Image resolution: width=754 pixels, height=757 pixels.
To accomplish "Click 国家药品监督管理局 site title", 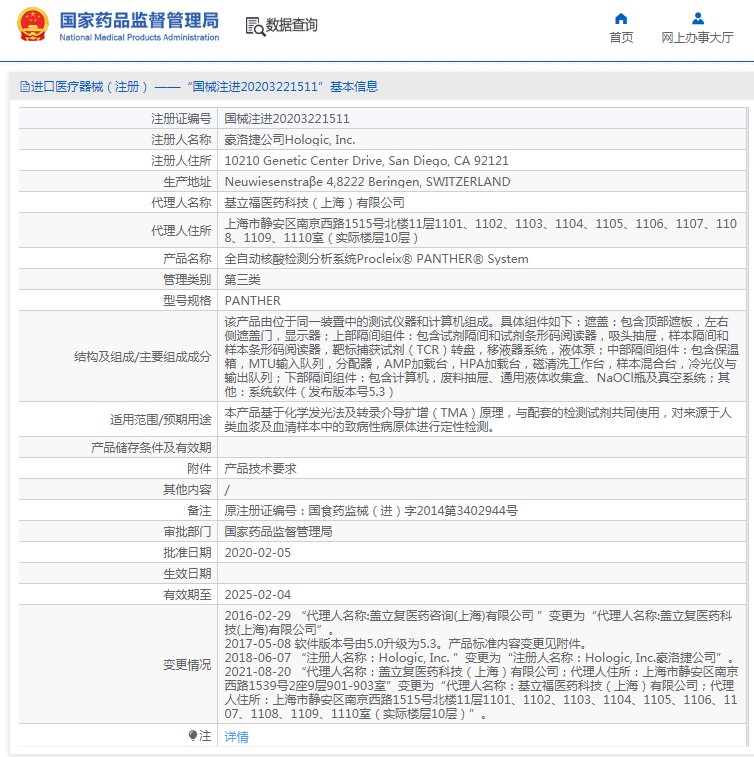I will (139, 20).
